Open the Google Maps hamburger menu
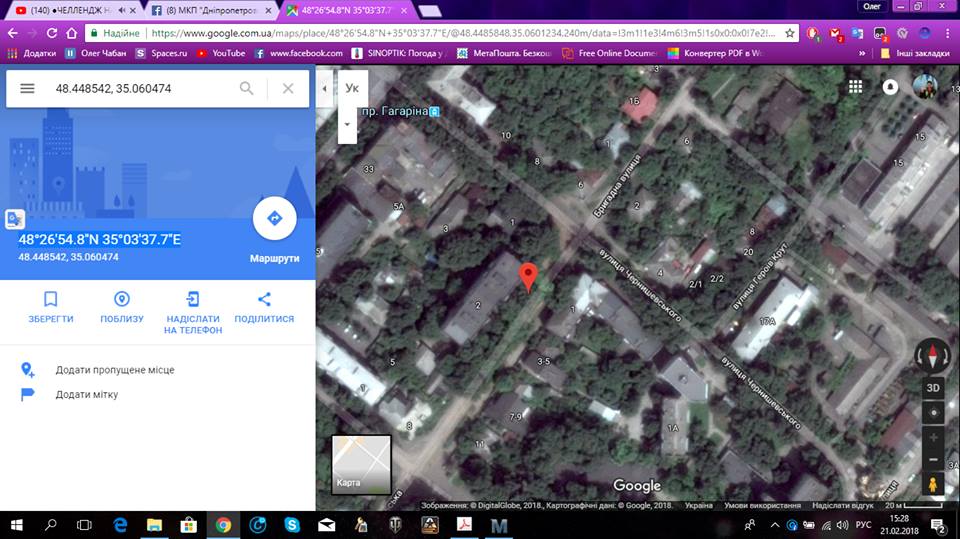Screen dimensions: 960x539 click(x=27, y=89)
